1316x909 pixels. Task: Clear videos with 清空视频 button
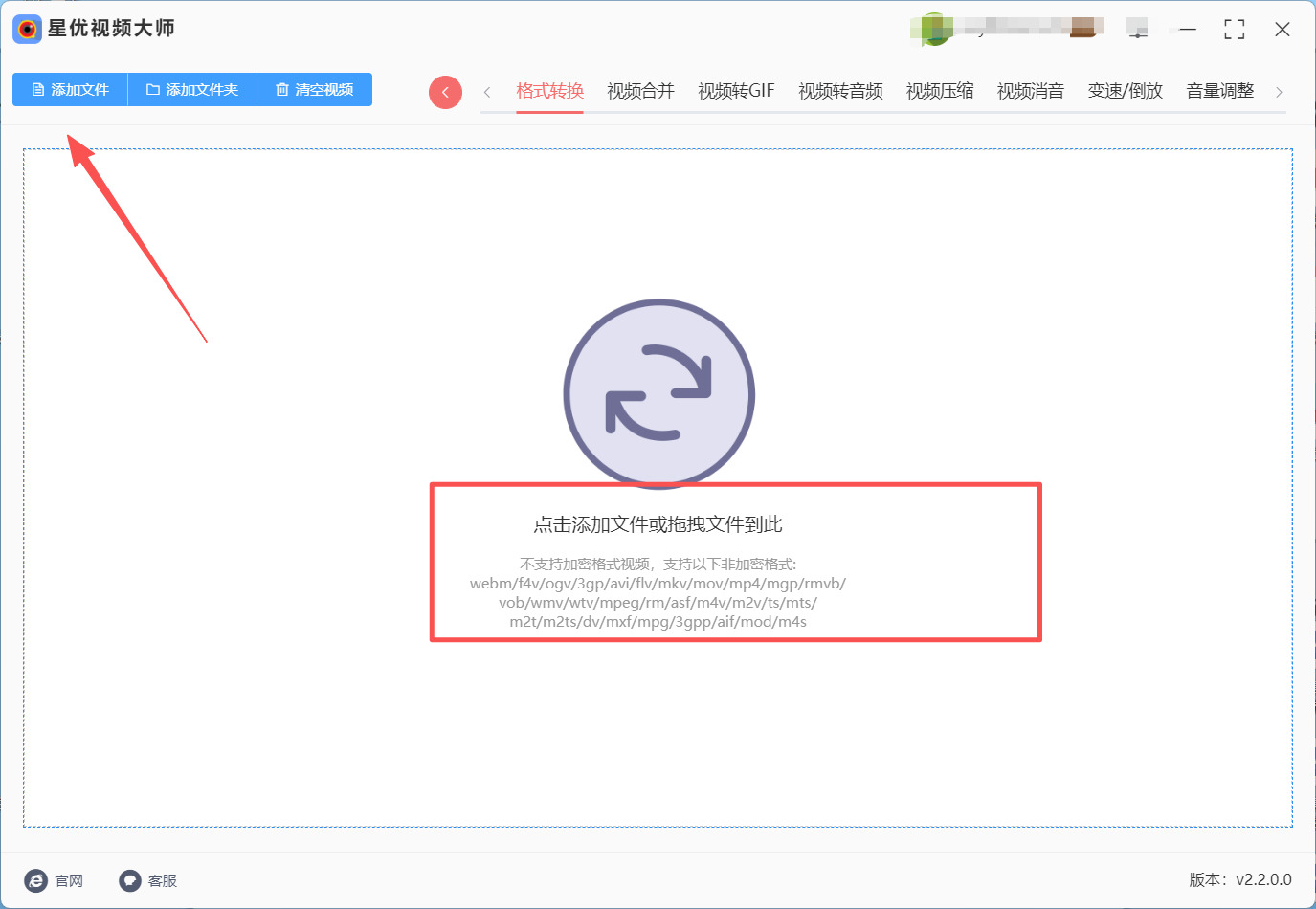pyautogui.click(x=315, y=90)
